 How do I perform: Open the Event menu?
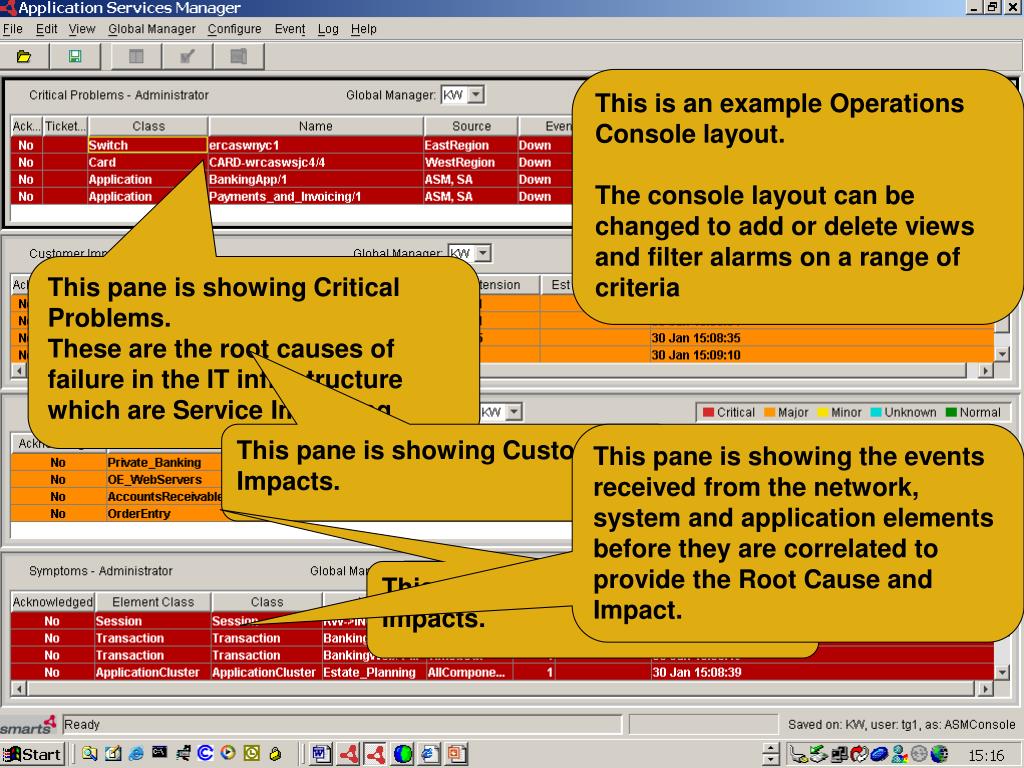point(289,29)
